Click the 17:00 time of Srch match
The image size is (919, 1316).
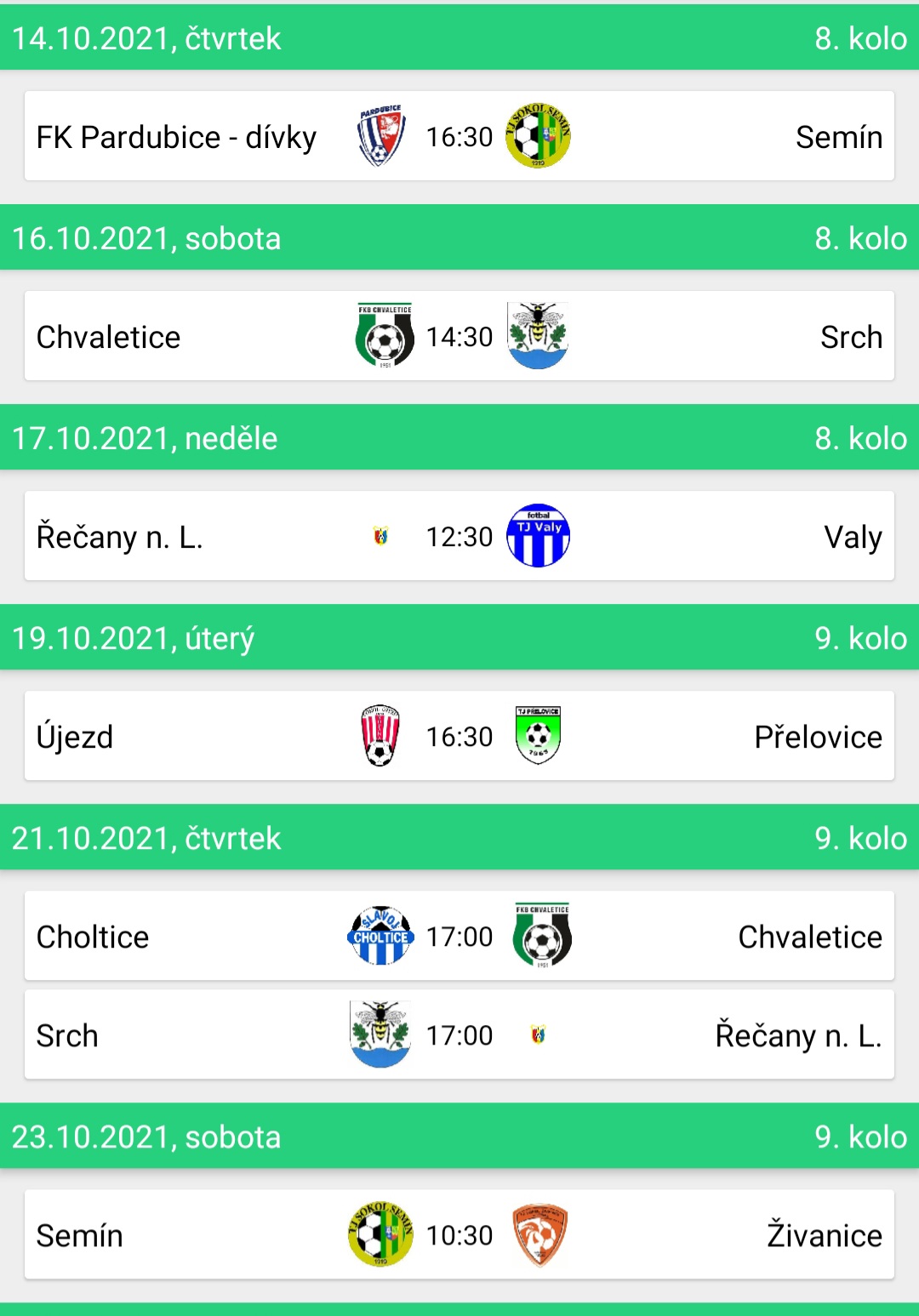459,1035
